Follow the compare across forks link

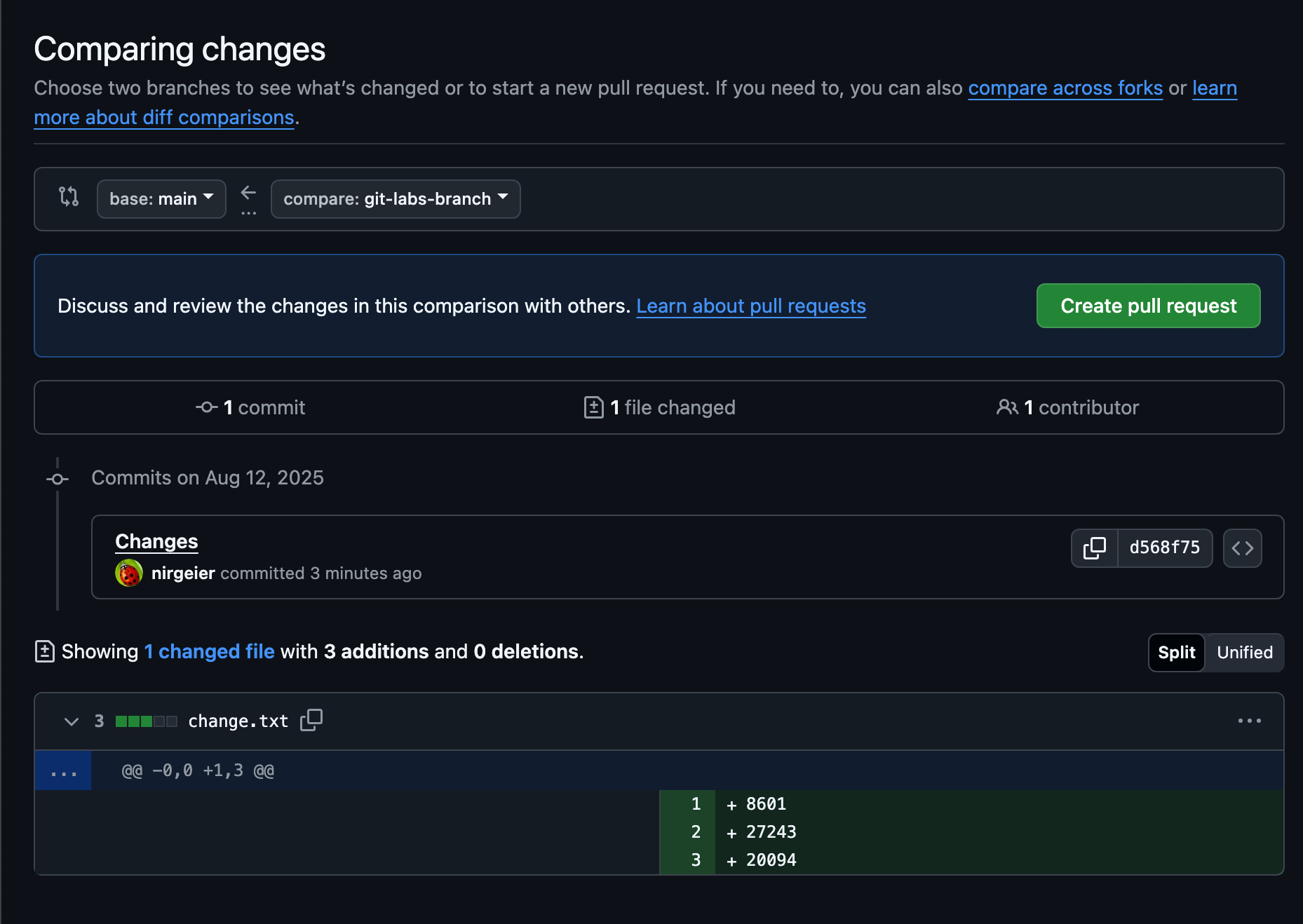[x=1065, y=88]
